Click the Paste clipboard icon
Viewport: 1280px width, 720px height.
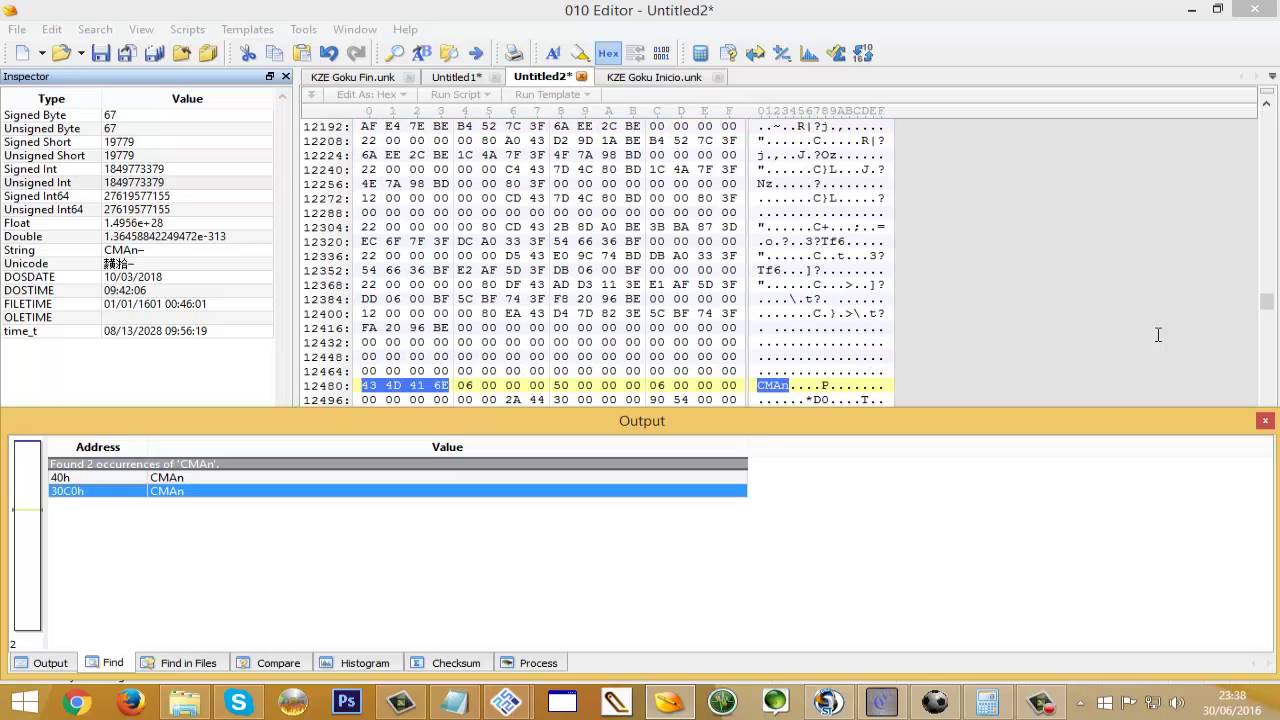point(302,53)
